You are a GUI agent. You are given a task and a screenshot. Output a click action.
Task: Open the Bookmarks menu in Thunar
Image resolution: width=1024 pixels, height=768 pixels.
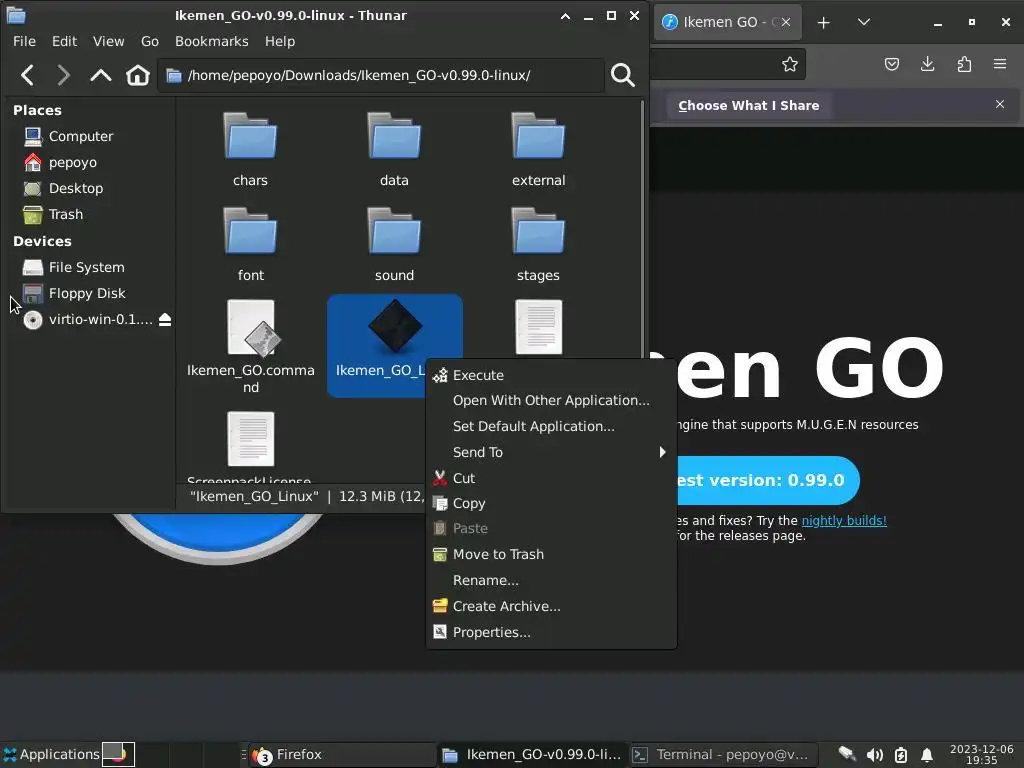click(212, 41)
